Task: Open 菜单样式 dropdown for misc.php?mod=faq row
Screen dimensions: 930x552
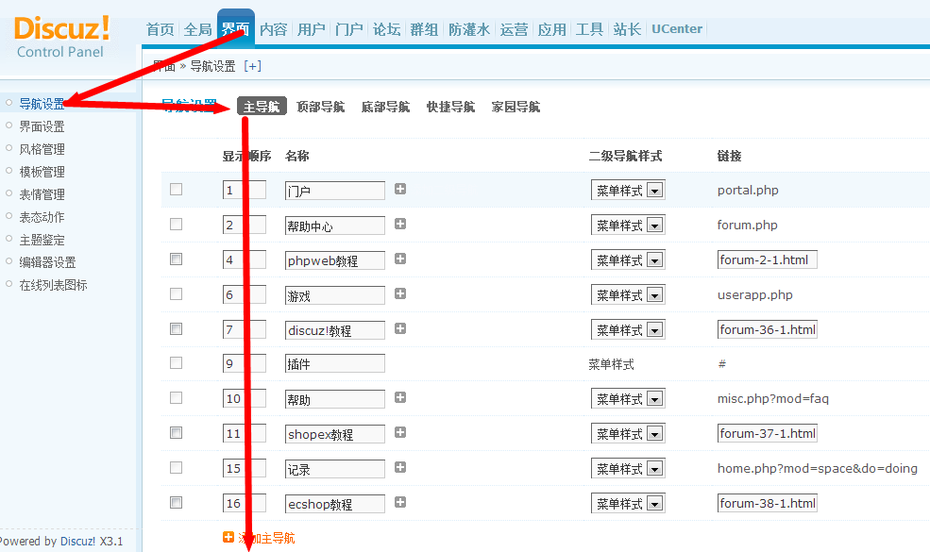Action: (628, 399)
